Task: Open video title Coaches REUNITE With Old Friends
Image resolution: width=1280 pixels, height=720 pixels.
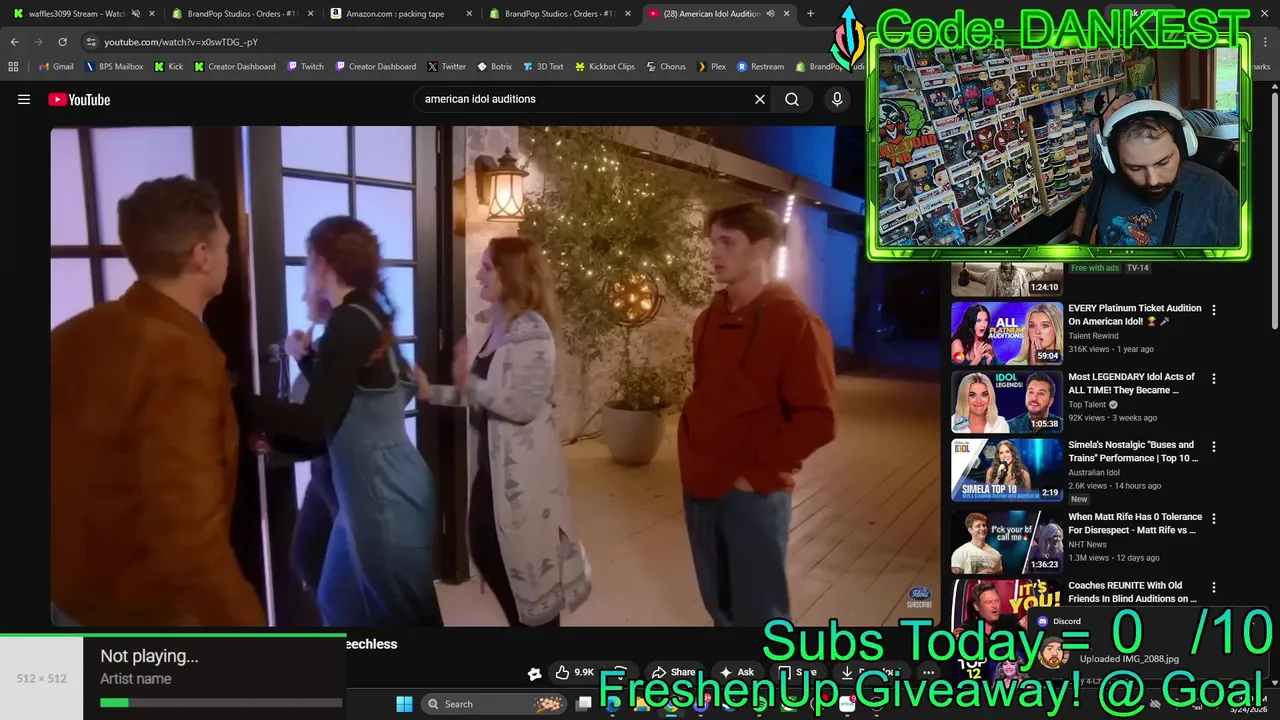Action: (1132, 592)
